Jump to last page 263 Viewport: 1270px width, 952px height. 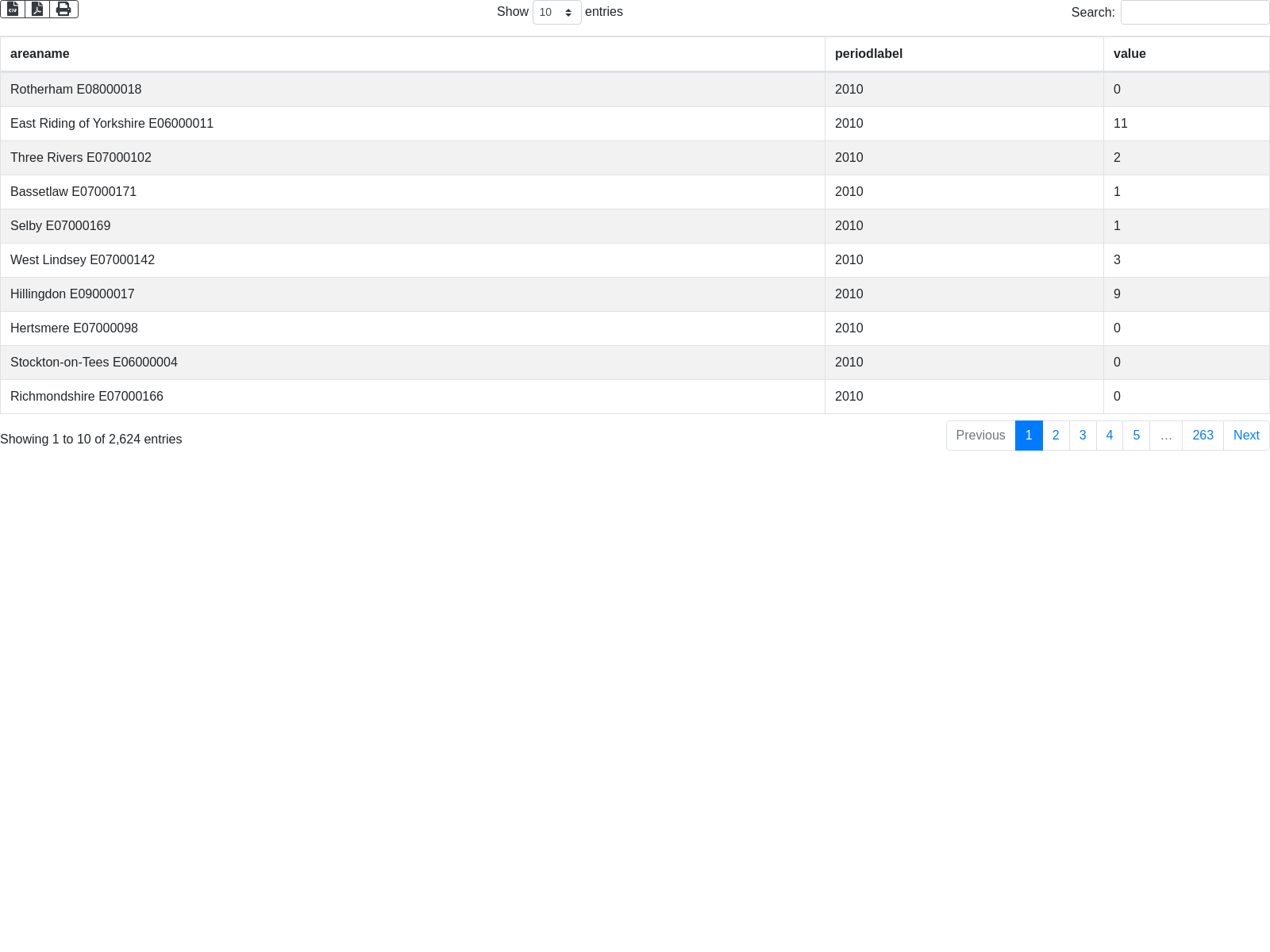pyautogui.click(x=1203, y=436)
